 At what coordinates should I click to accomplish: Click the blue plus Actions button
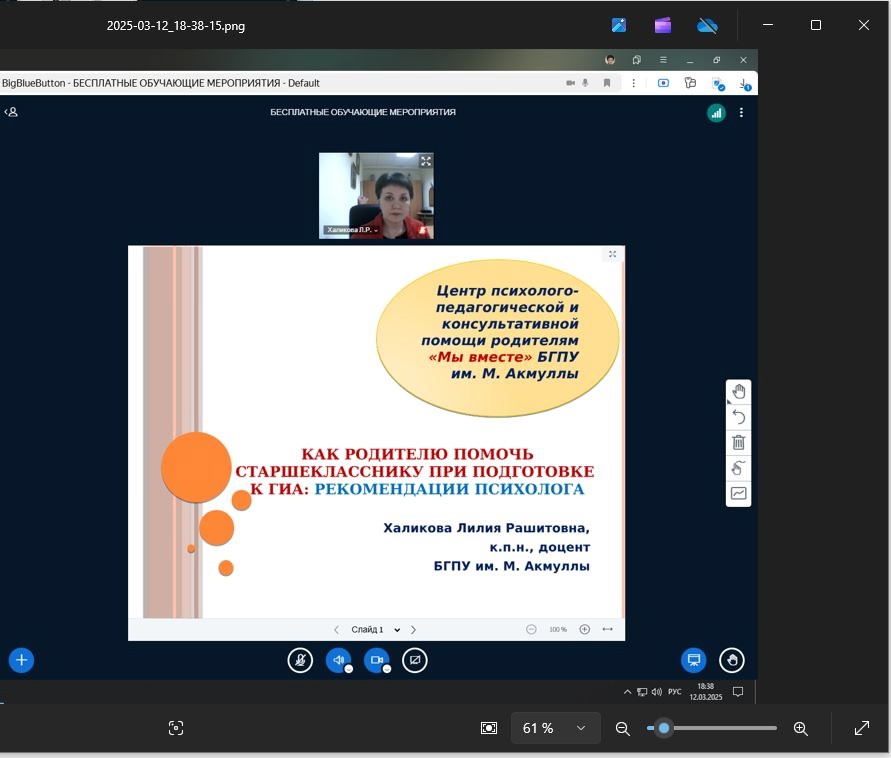pos(21,660)
